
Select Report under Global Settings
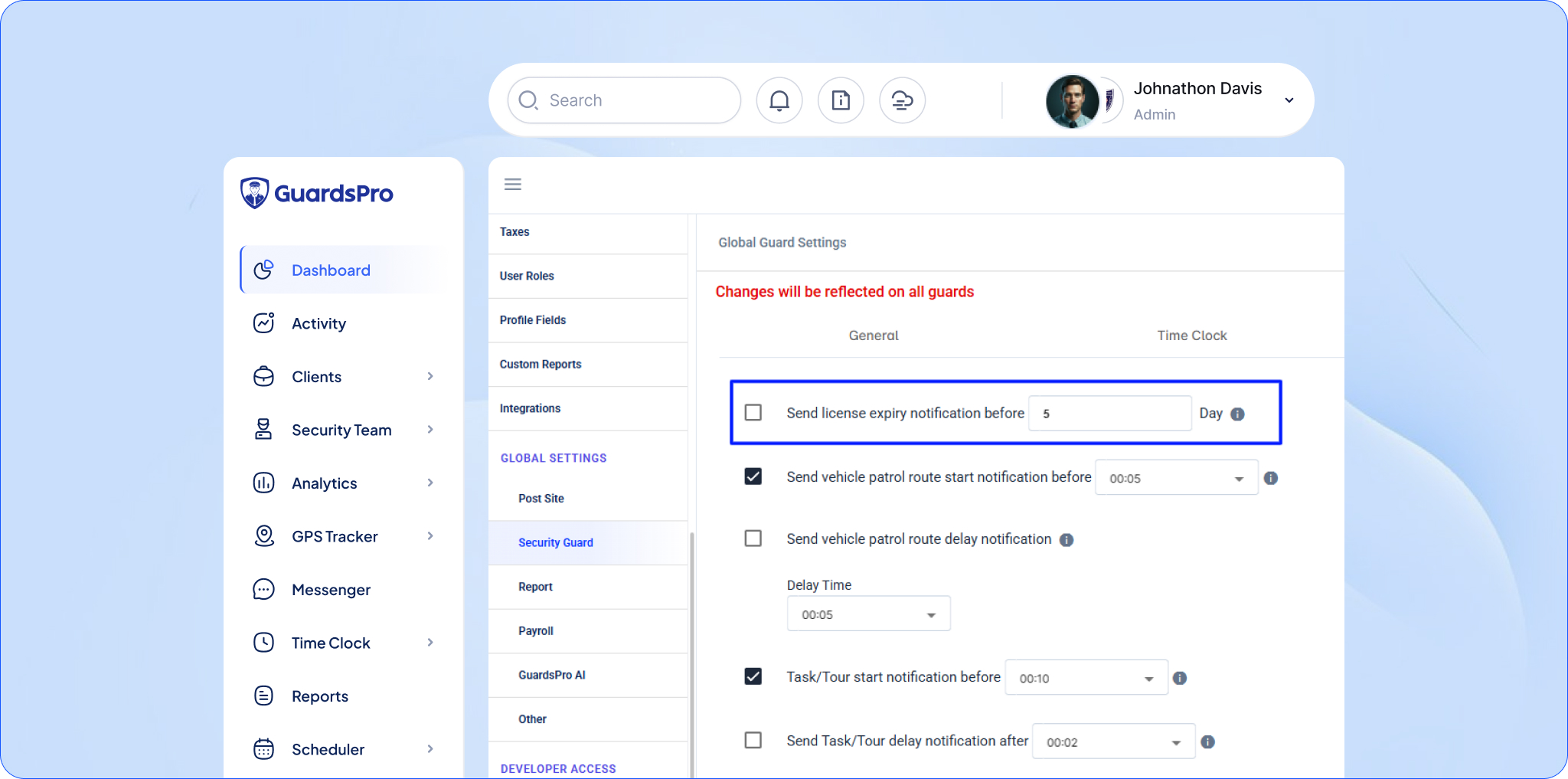click(x=588, y=587)
